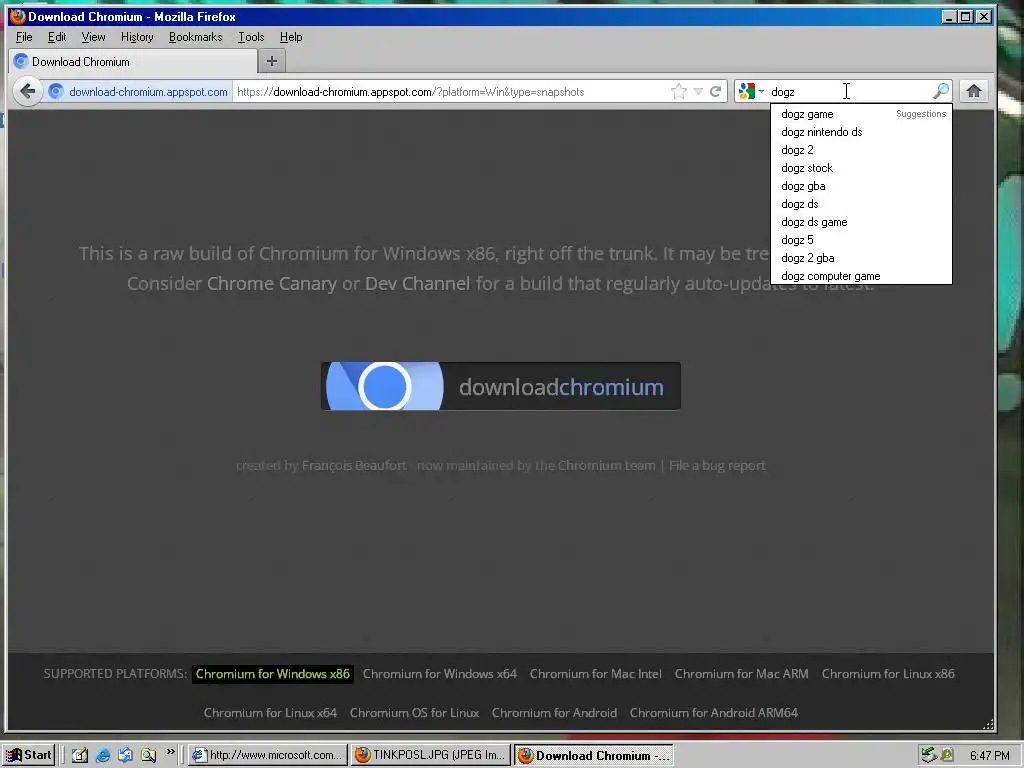Choose the 'dogz ds' suggestion
This screenshot has width=1024, height=768.
(x=861, y=204)
